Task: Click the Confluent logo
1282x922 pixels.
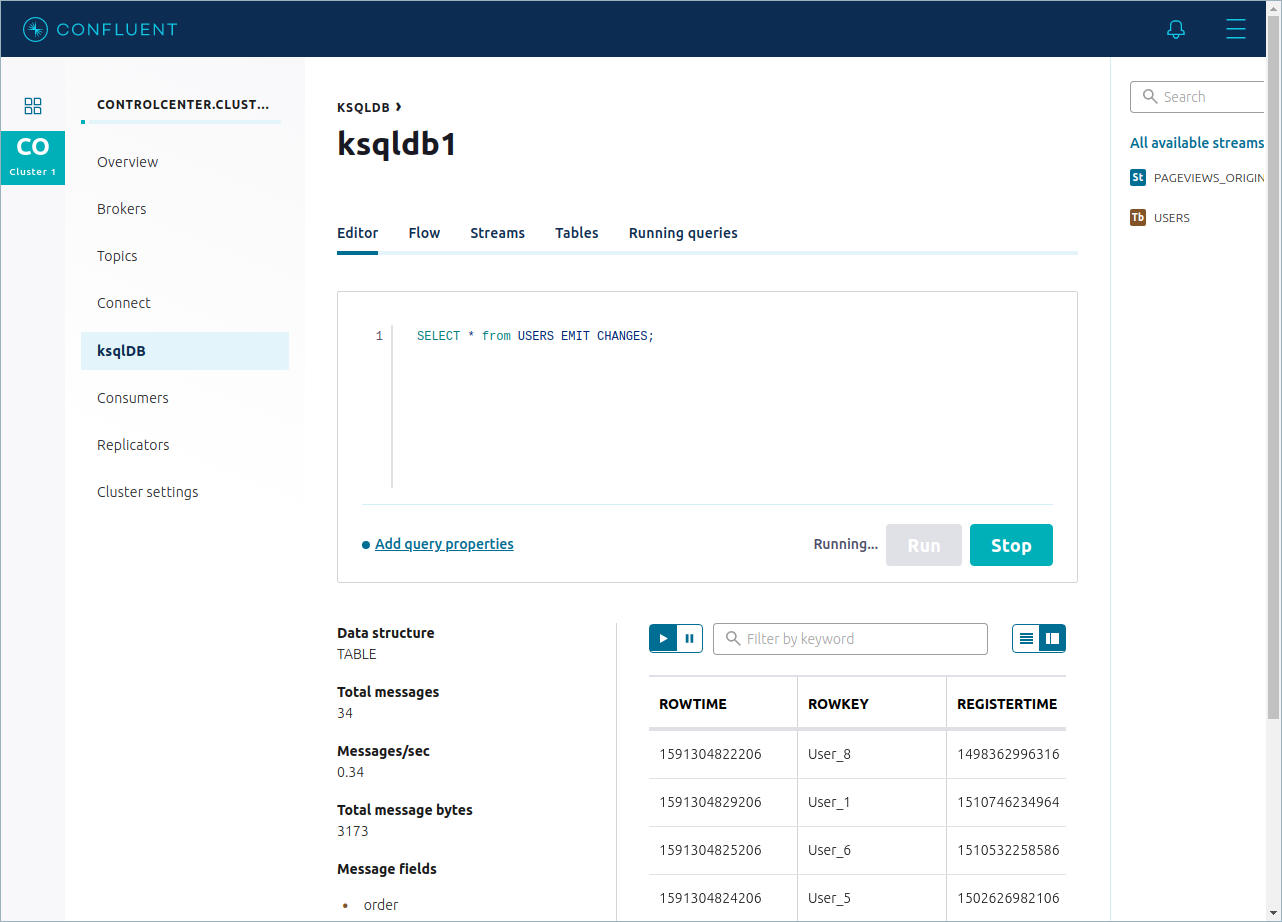Action: point(100,29)
